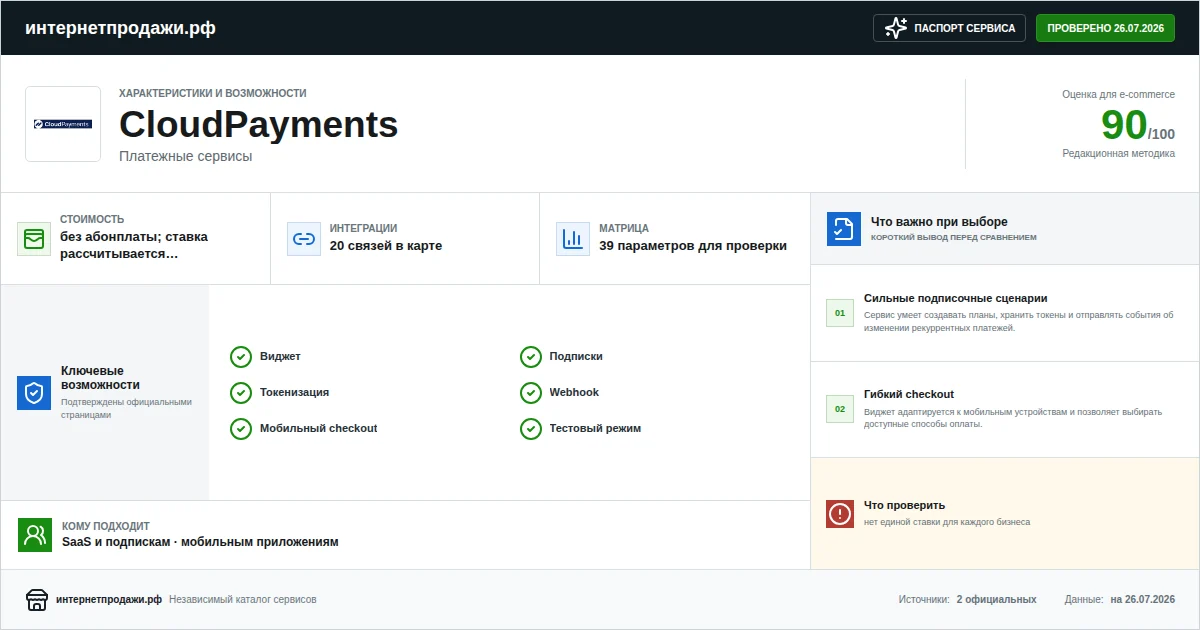Viewport: 1200px width, 630px height.
Task: Click the Характеристики и возможности caption
Action: [x=213, y=93]
